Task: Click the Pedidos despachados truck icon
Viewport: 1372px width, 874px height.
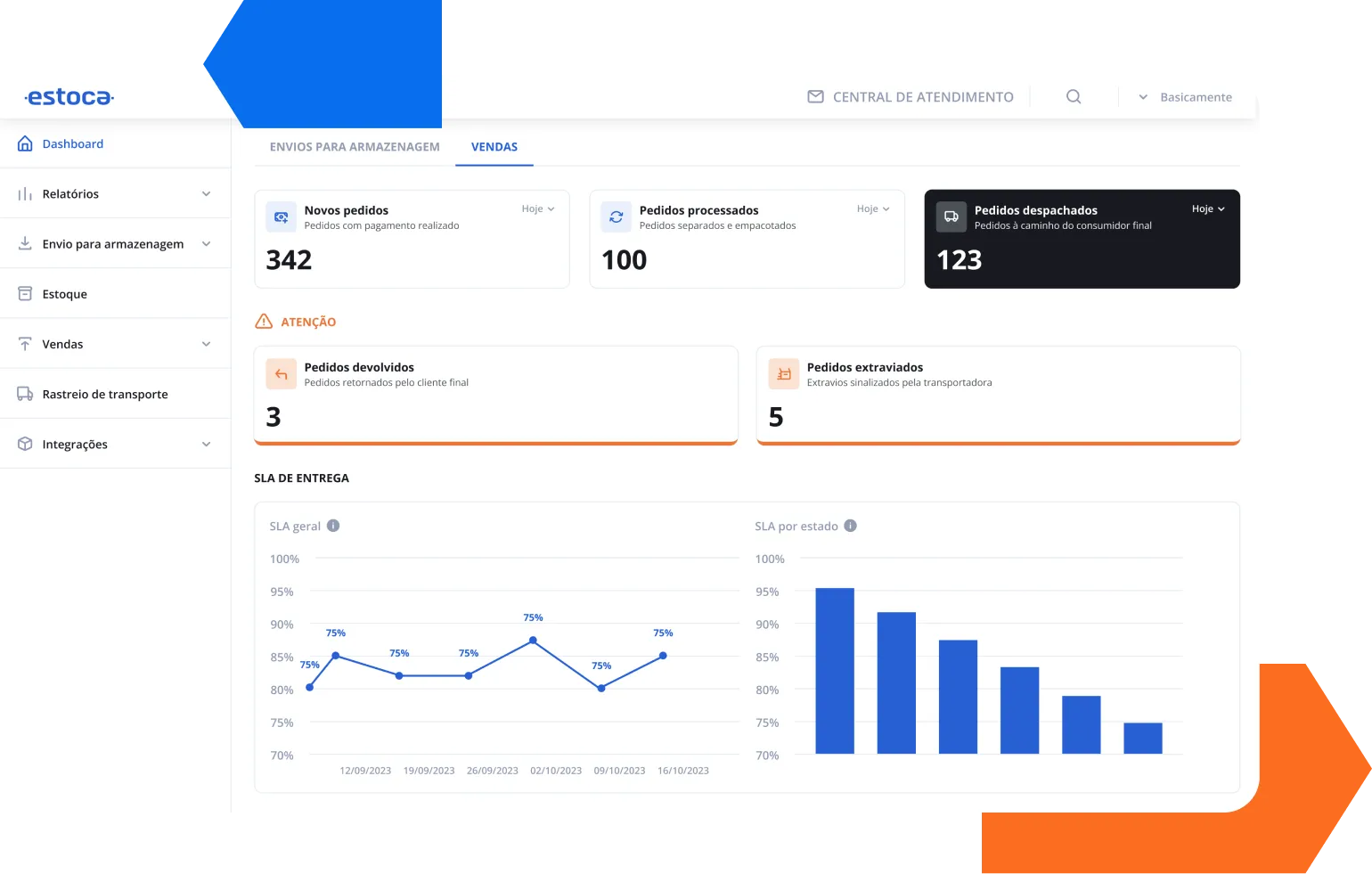Action: [951, 216]
